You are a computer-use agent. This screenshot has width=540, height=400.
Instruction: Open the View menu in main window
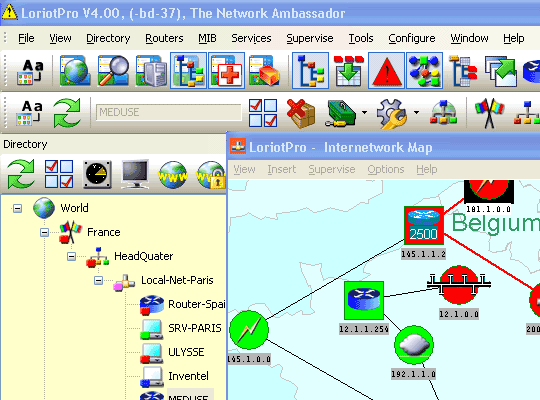tap(60, 38)
